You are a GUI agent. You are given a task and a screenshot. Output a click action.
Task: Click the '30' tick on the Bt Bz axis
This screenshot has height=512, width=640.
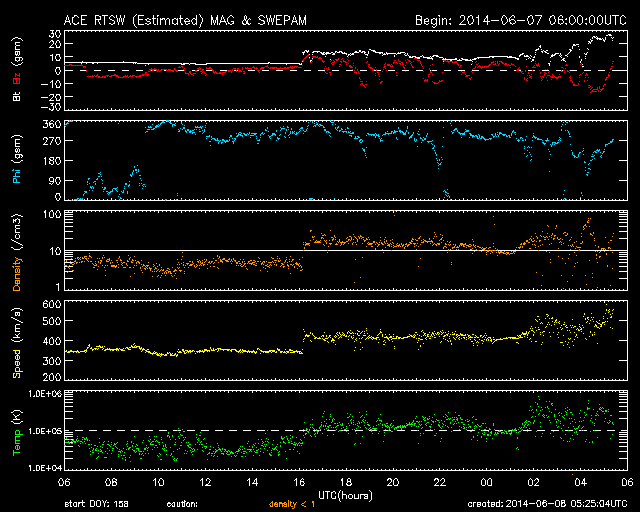[55, 34]
